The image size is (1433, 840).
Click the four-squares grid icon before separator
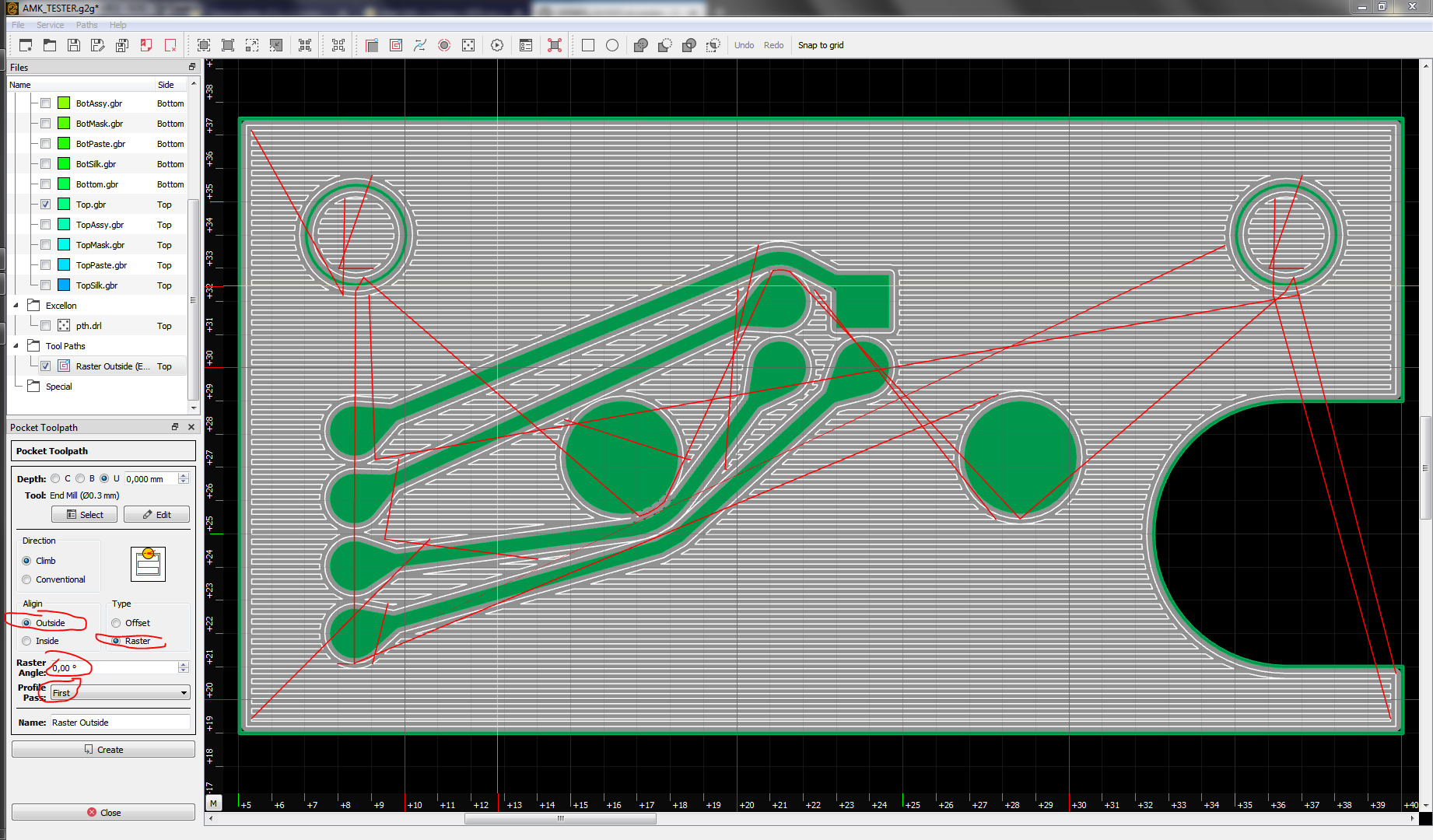tap(305, 45)
